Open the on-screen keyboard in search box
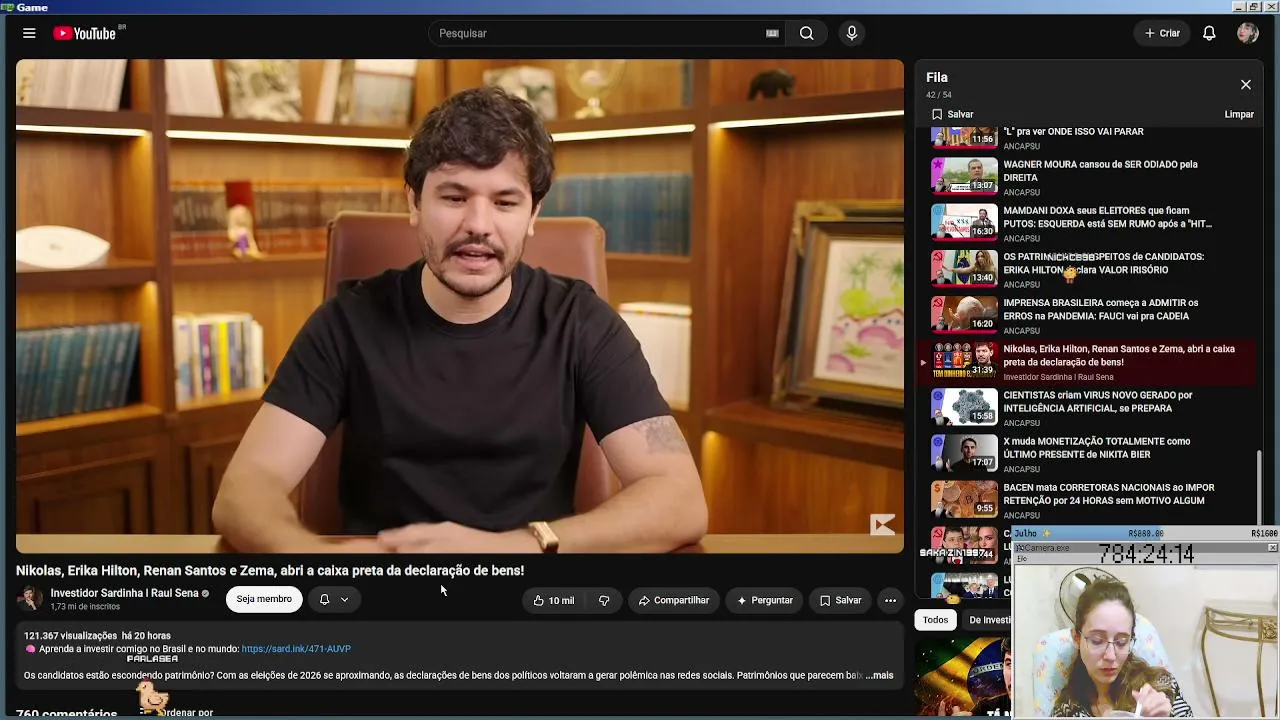Image resolution: width=1280 pixels, height=720 pixels. point(772,33)
